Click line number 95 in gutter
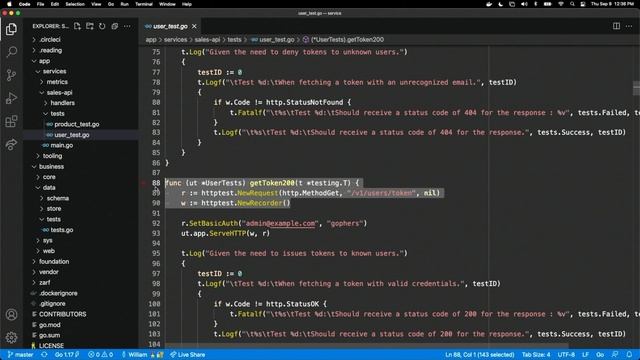The height and width of the screenshot is (360, 640). coord(156,253)
